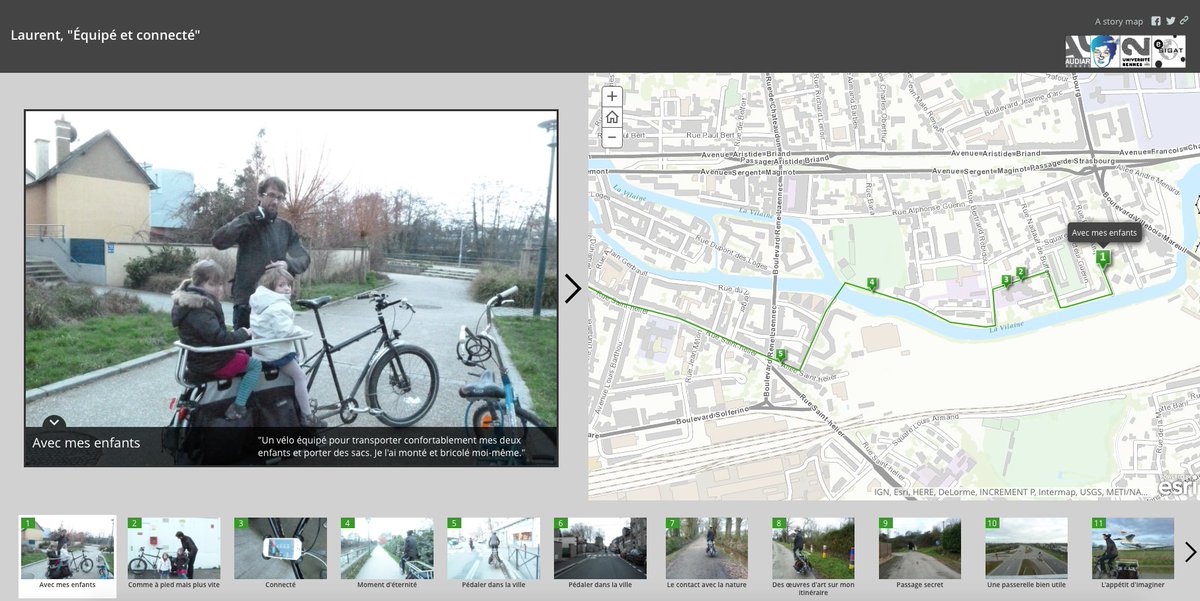Share the story map on Facebook
The height and width of the screenshot is (601, 1200).
pos(1155,20)
